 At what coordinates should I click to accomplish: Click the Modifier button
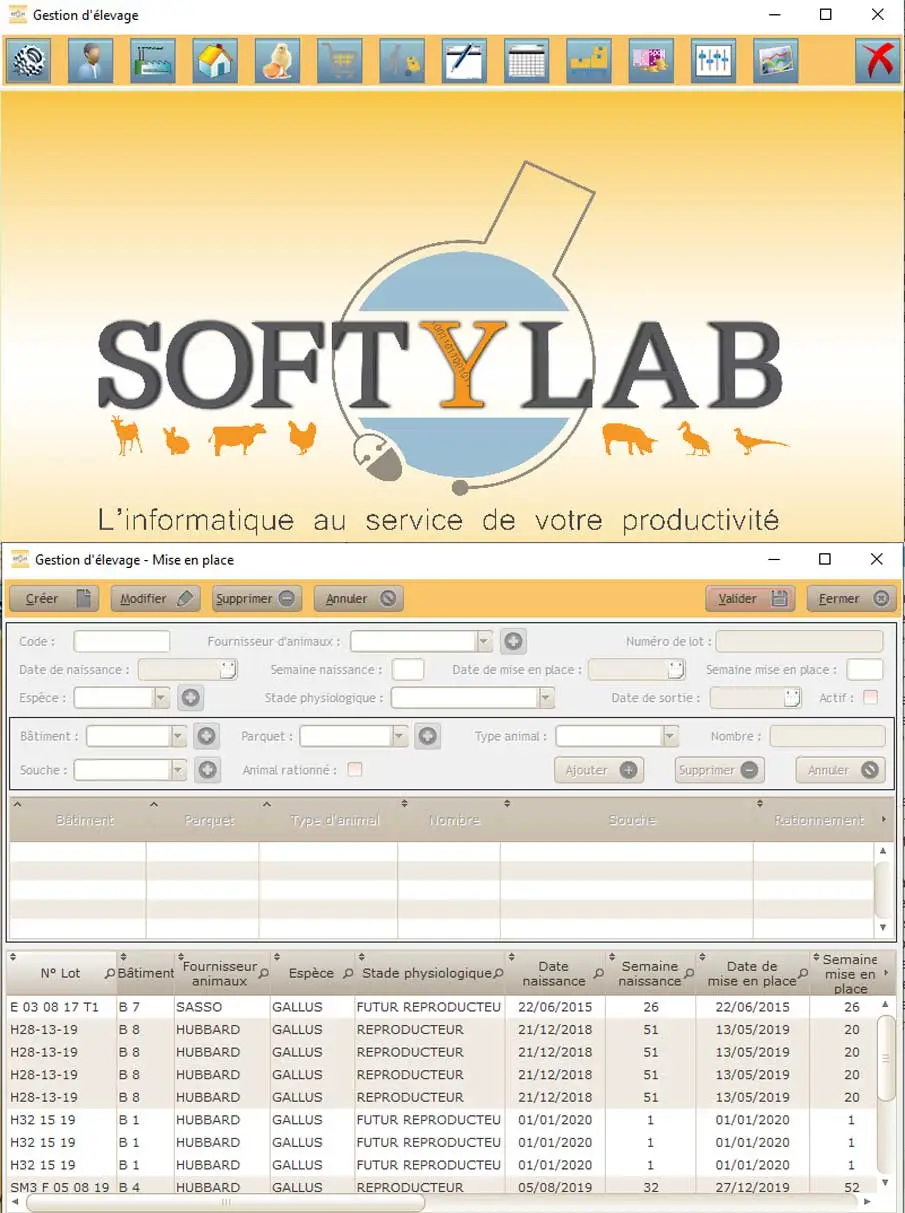(x=156, y=599)
